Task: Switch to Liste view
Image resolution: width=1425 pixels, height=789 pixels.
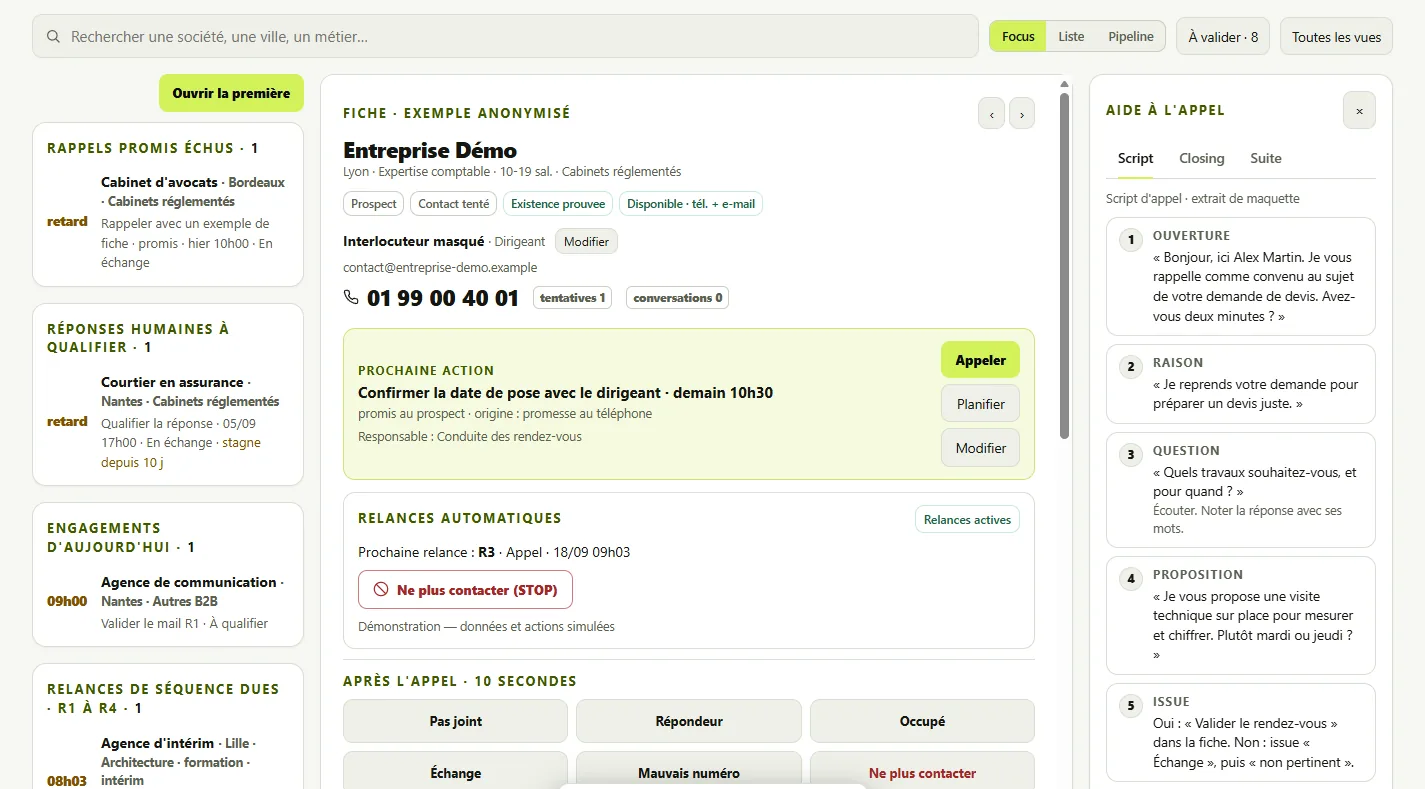Action: [1071, 37]
